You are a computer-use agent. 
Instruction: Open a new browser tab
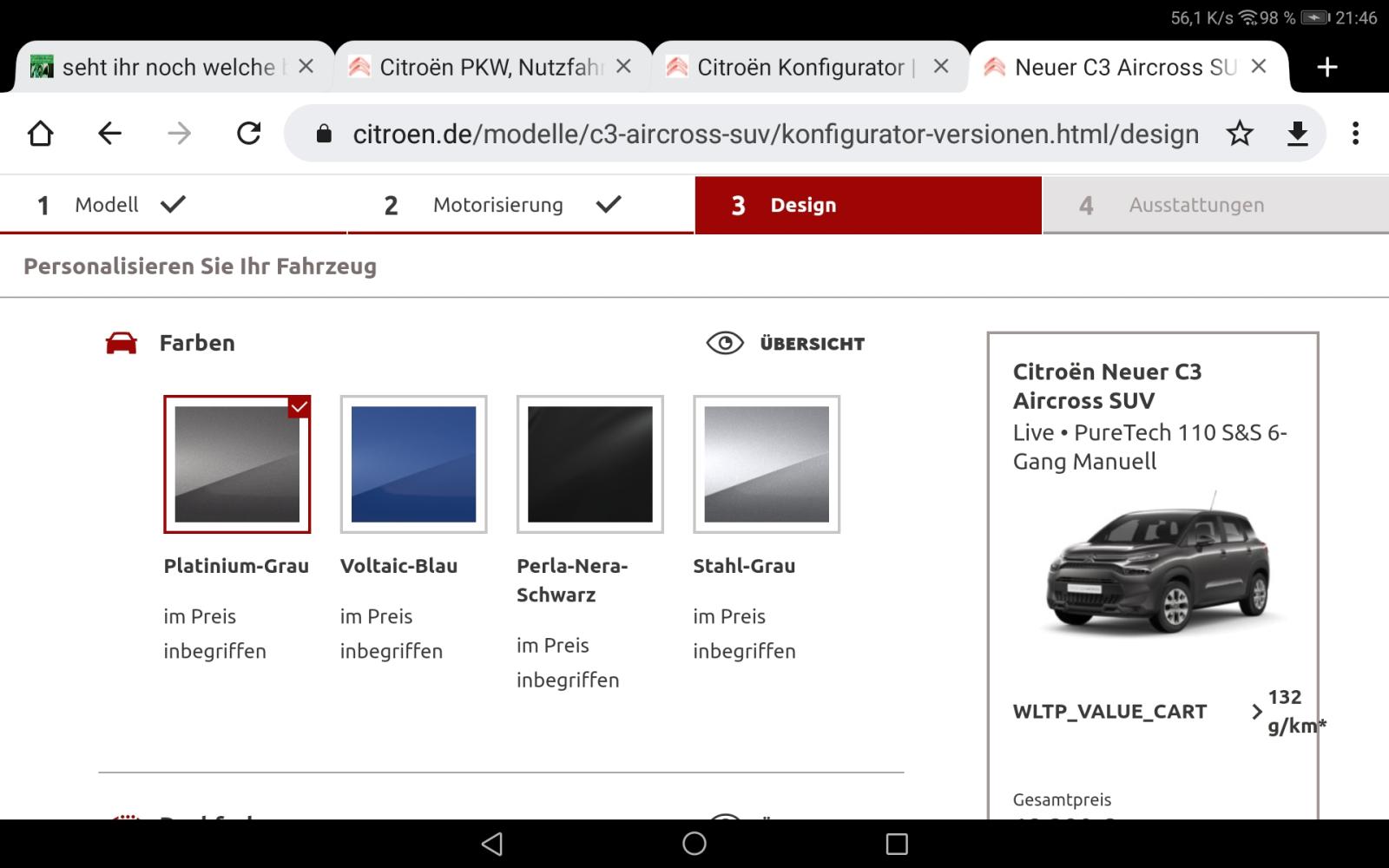[1327, 67]
